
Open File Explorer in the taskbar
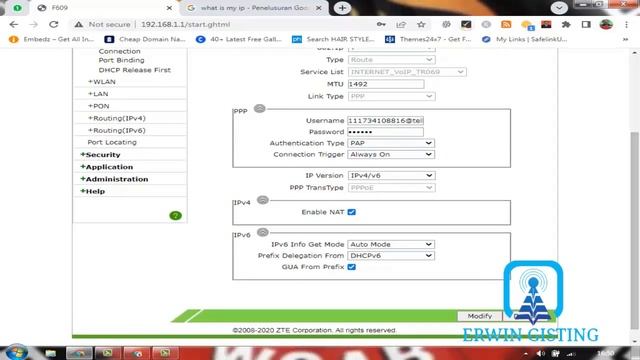click(51, 353)
